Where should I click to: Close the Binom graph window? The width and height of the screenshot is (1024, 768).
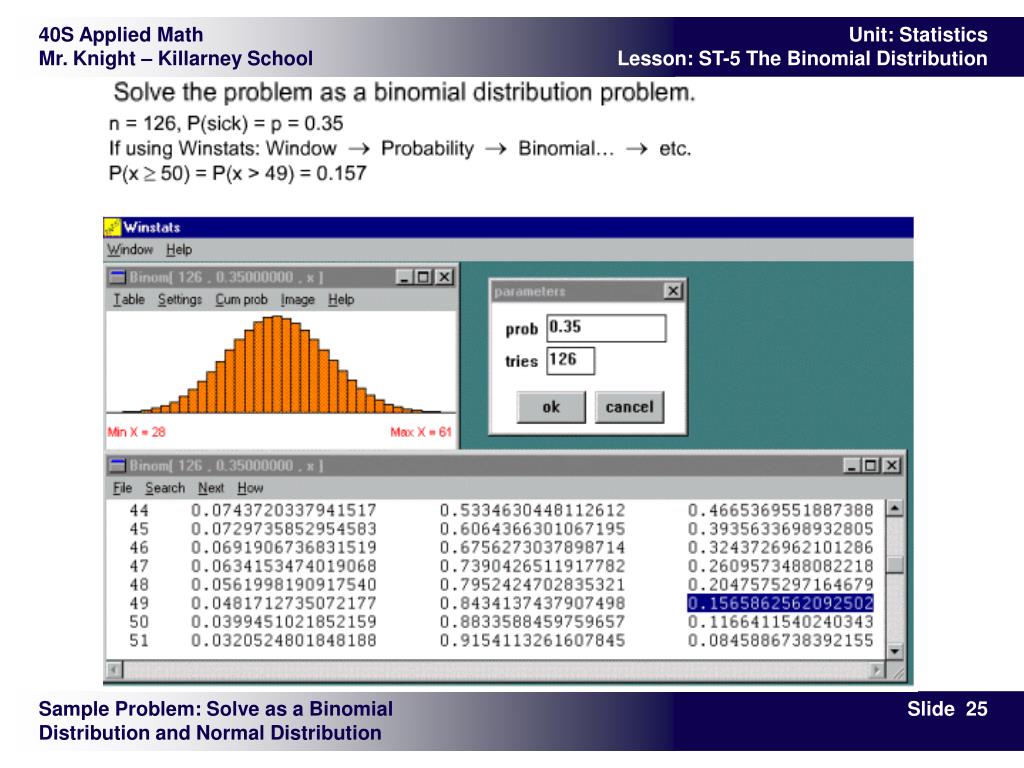pyautogui.click(x=444, y=277)
